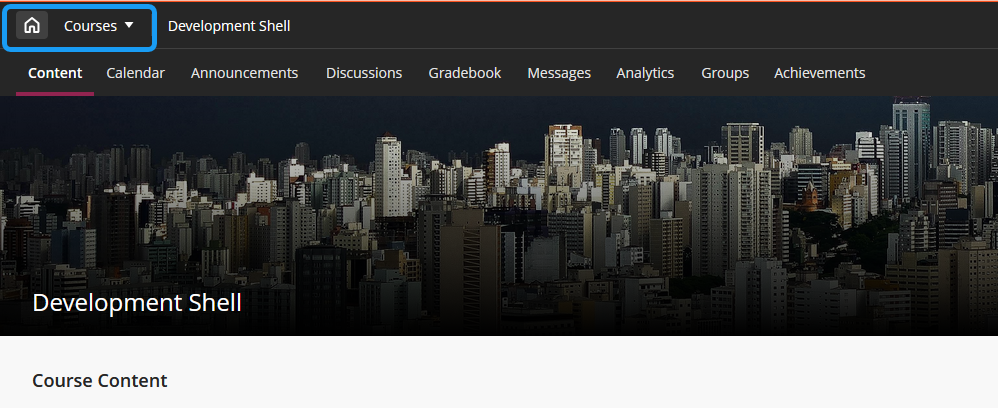The image size is (998, 408).
Task: Open the Announcements tab
Action: click(x=244, y=73)
